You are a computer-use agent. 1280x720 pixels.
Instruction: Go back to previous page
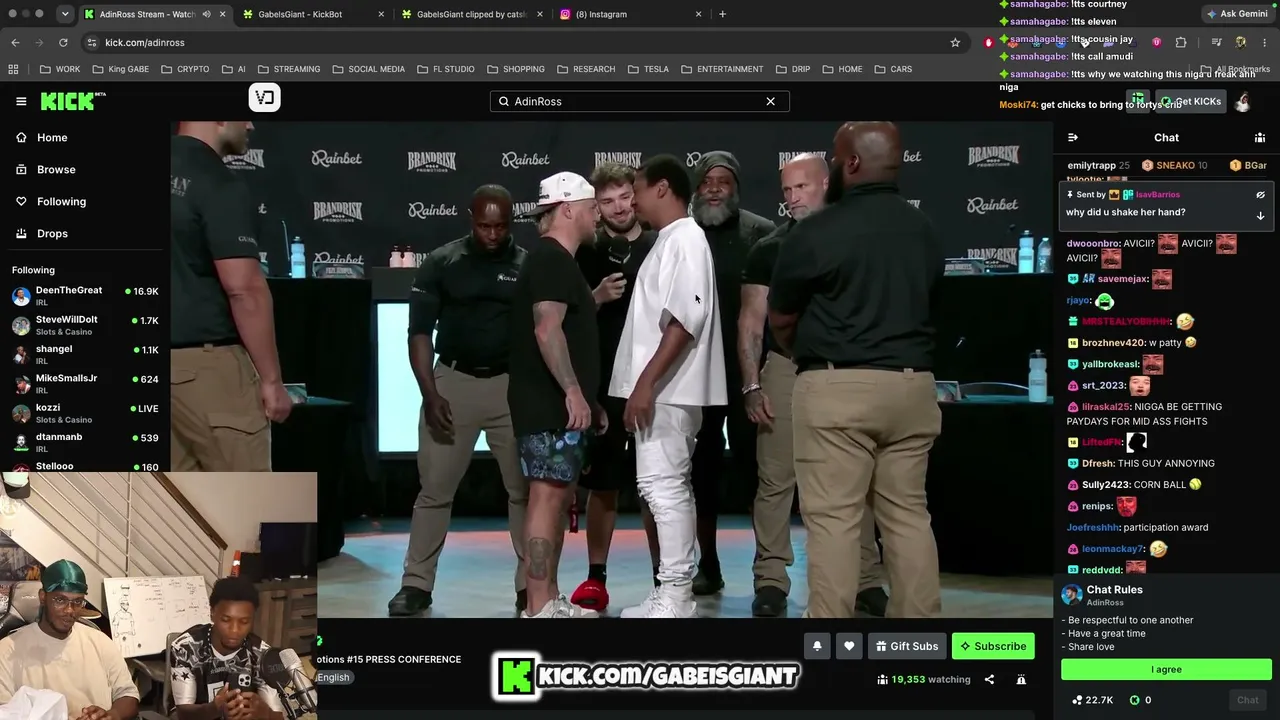(x=15, y=42)
